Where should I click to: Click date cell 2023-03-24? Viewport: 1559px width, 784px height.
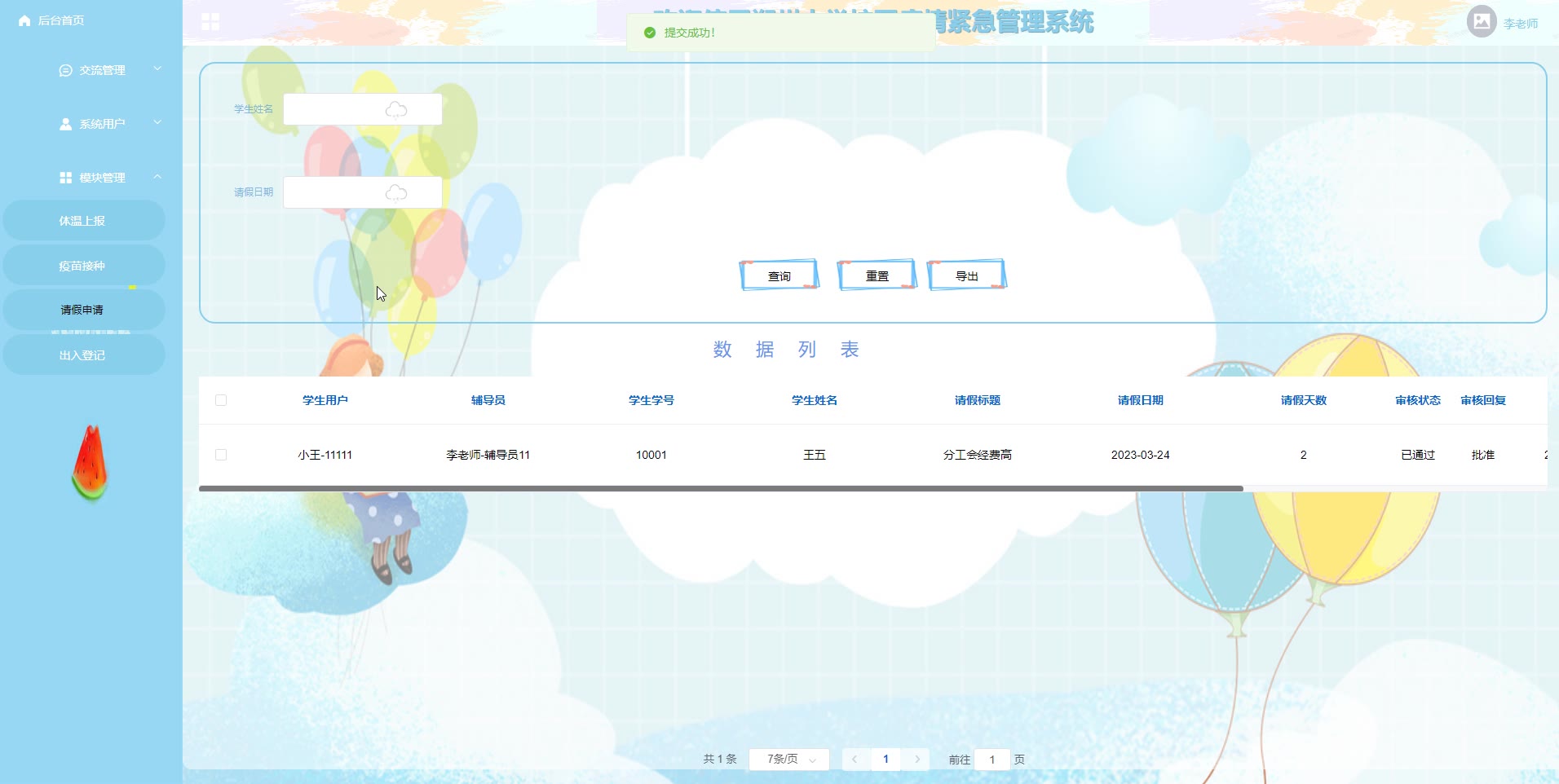[1141, 455]
